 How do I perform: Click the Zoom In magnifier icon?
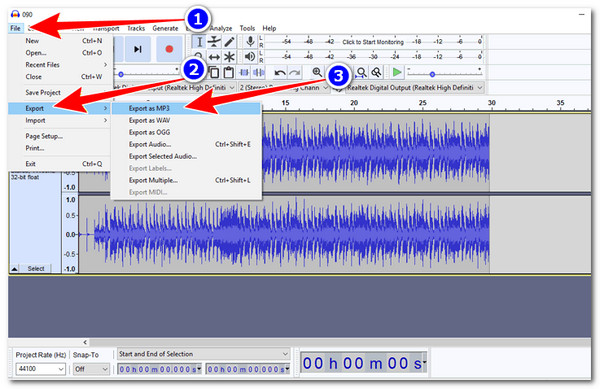point(317,72)
